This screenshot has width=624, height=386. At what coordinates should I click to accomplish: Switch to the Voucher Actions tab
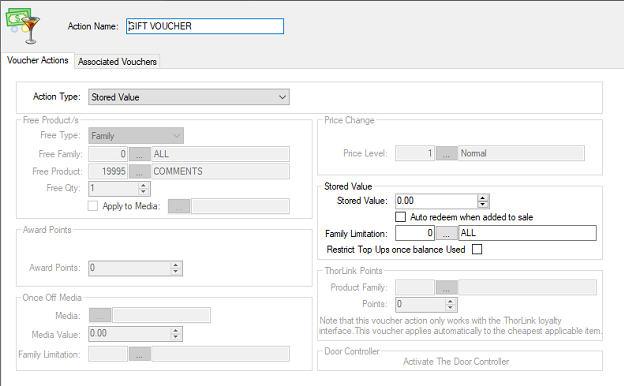pyautogui.click(x=38, y=60)
